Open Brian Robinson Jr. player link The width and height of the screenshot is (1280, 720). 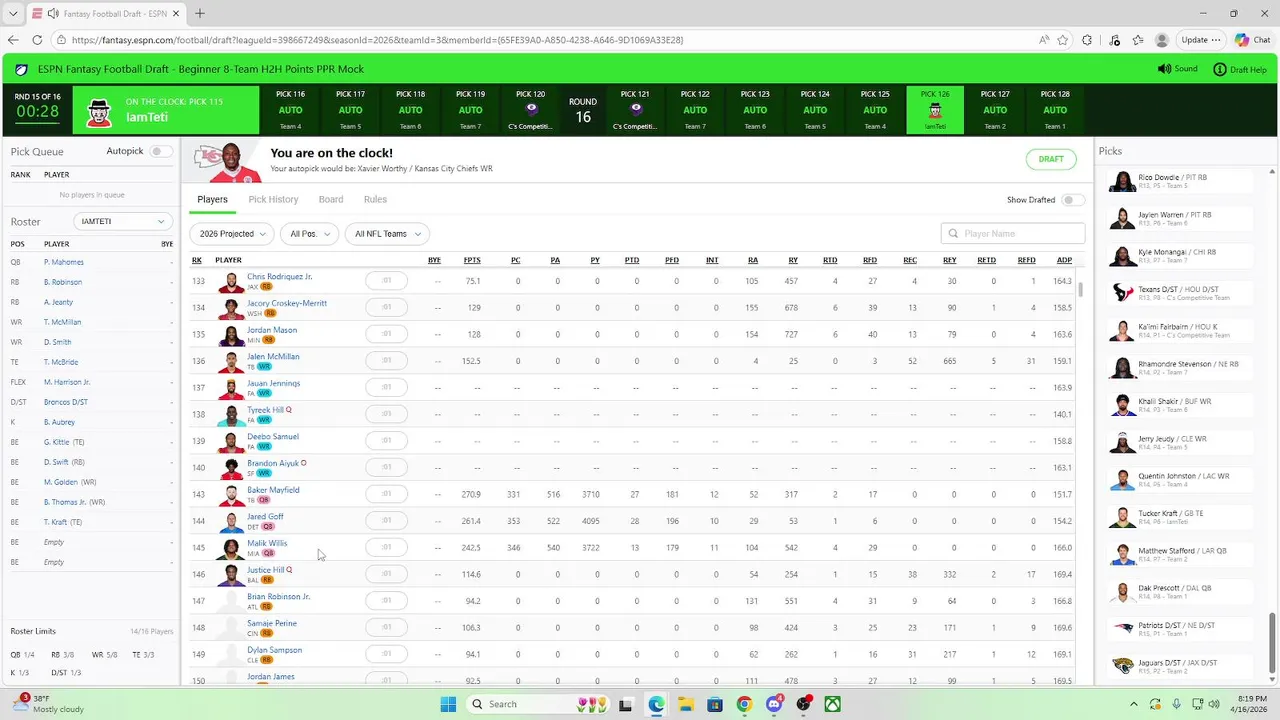[279, 596]
